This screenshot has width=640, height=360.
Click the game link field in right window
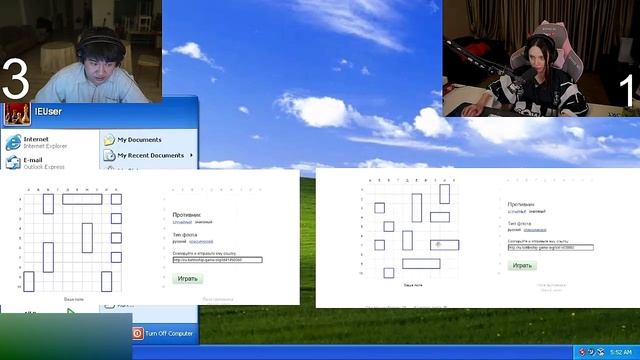coord(551,247)
